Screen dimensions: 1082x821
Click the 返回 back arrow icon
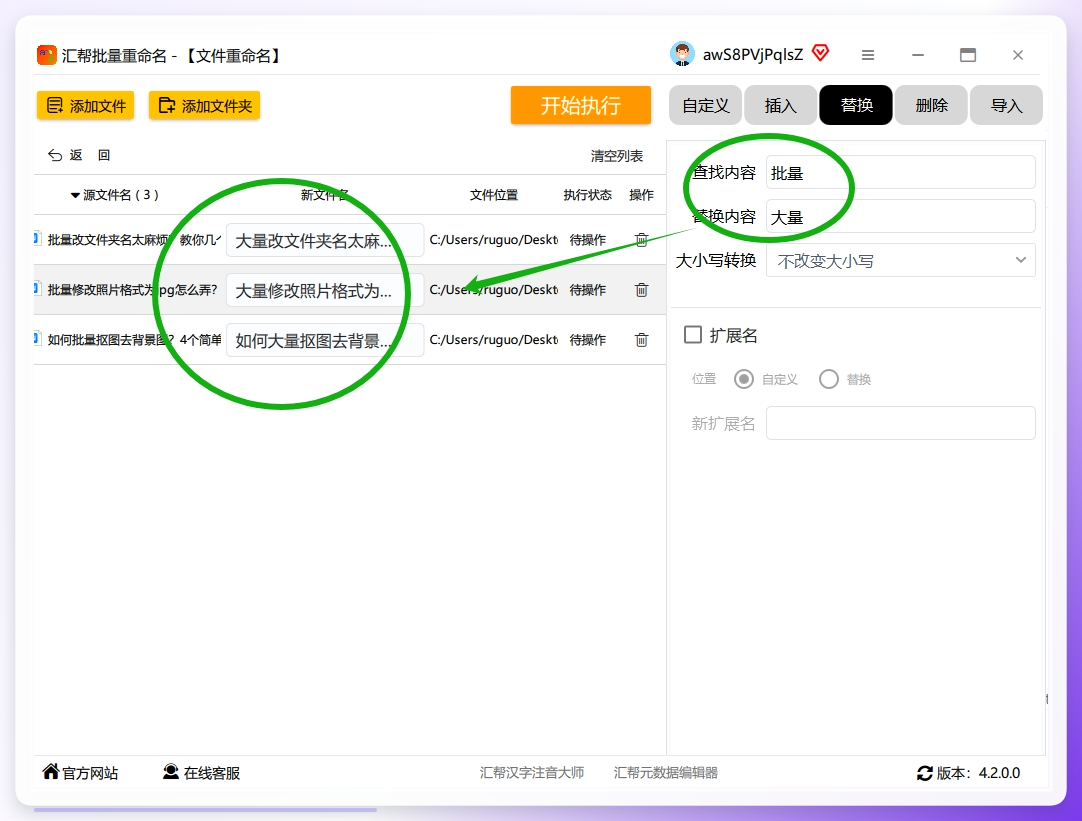(x=55, y=155)
